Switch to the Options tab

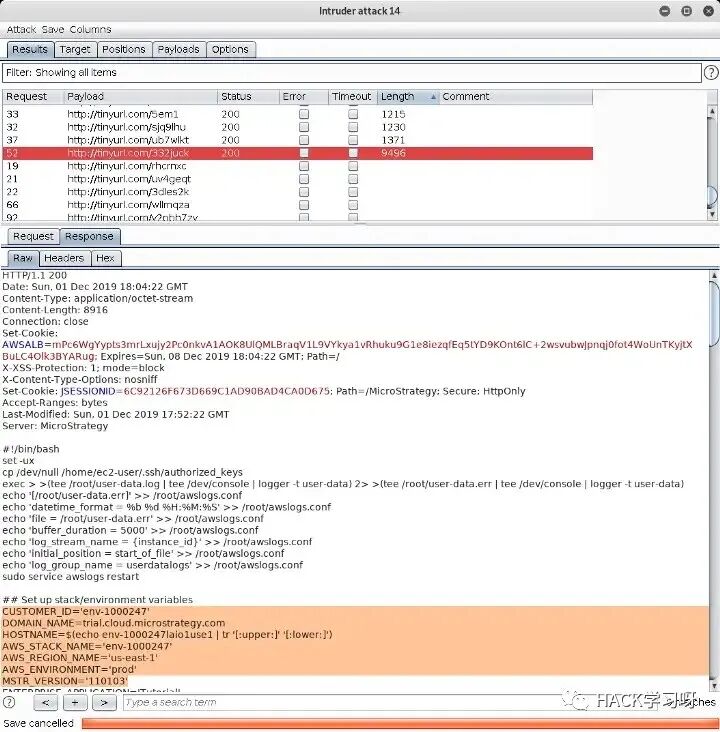[x=230, y=49]
